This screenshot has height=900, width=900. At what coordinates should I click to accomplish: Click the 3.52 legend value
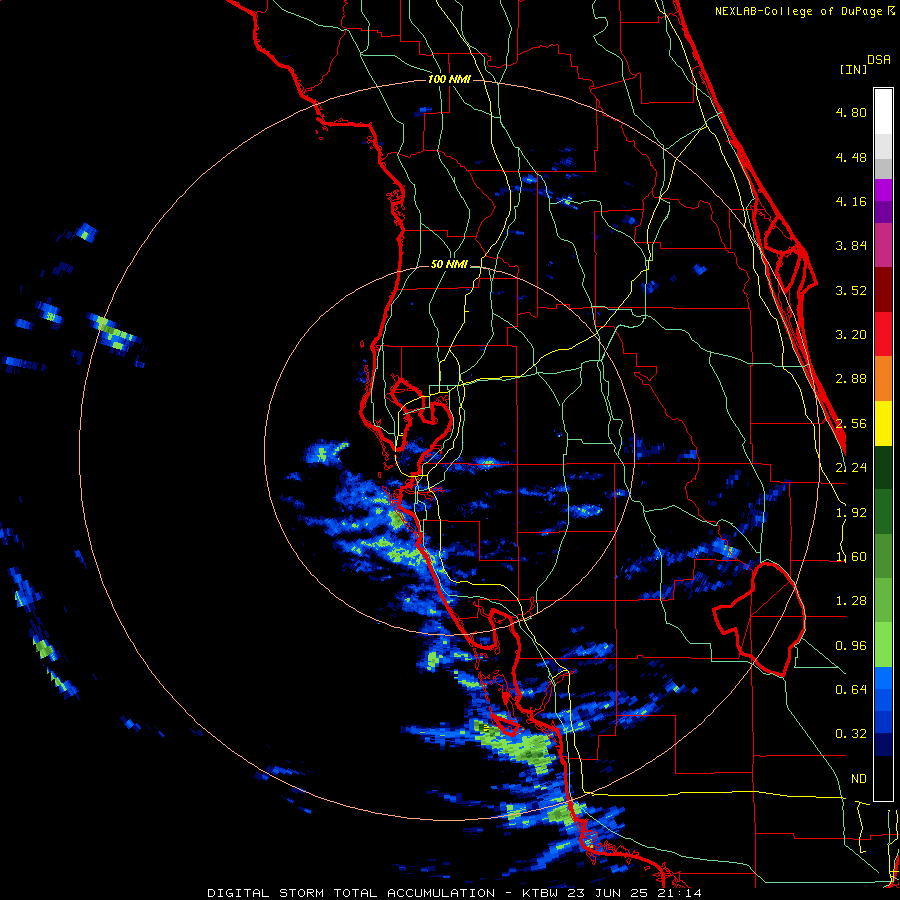click(851, 290)
